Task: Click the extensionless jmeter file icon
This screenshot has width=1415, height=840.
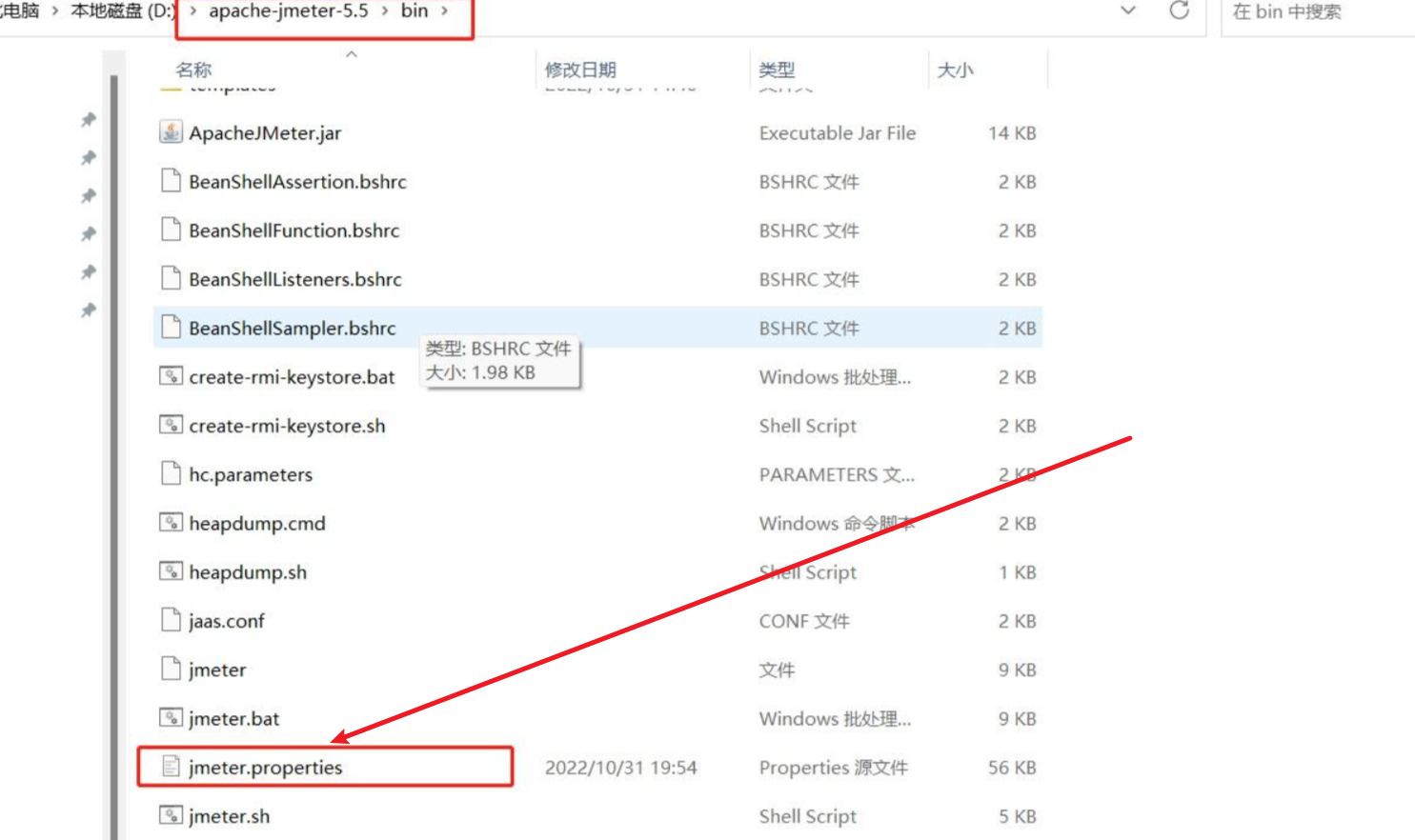Action: click(171, 669)
